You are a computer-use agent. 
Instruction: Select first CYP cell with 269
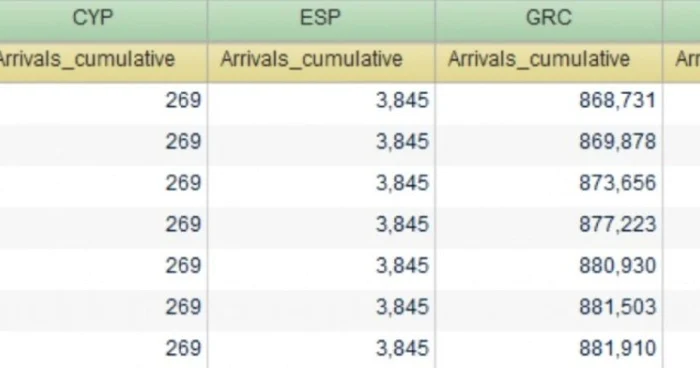coord(103,100)
